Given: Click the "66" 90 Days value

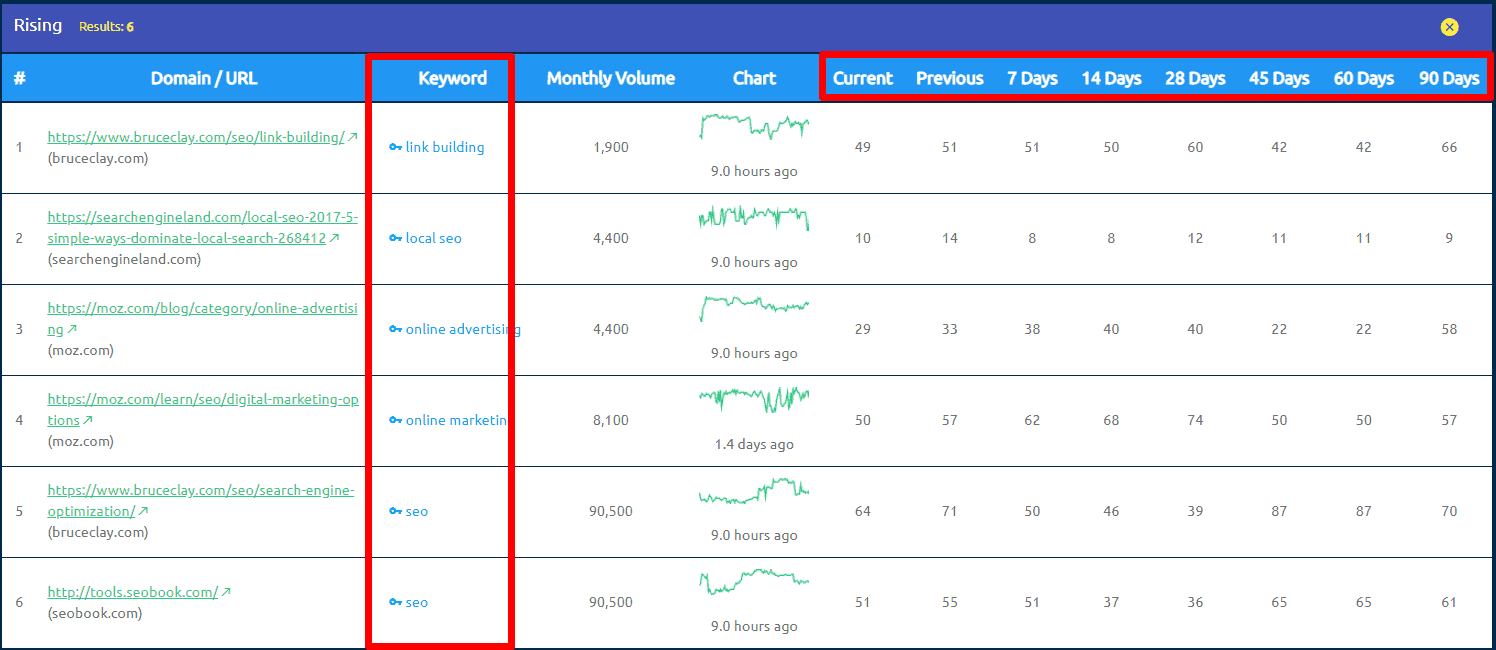Looking at the screenshot, I should 1449,147.
